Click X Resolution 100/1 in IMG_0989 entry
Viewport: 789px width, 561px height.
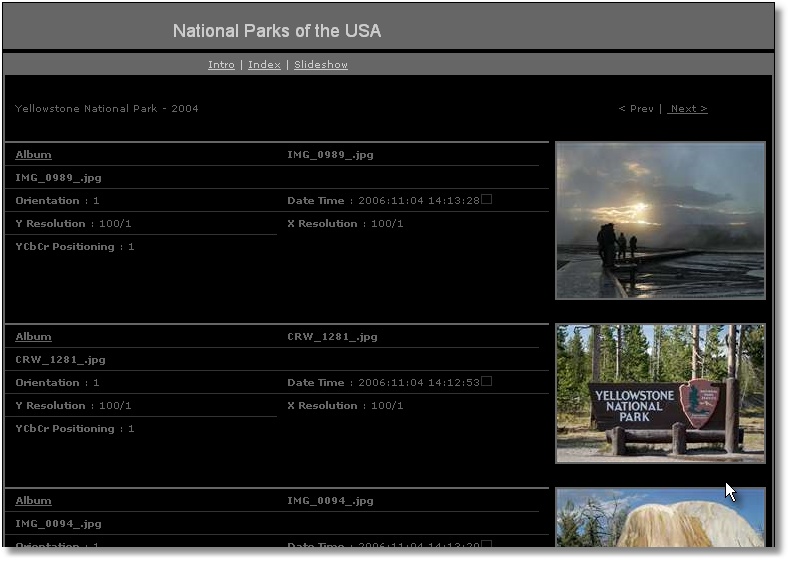pos(345,224)
